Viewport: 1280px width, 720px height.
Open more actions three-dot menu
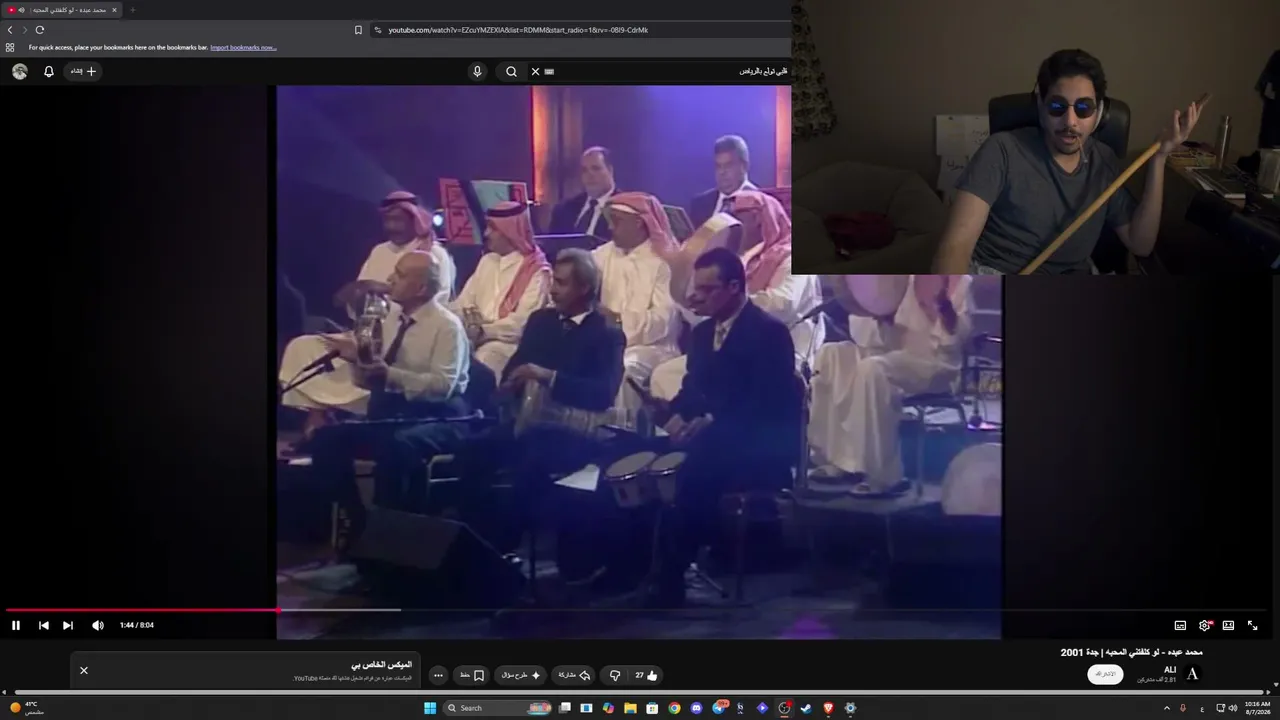pos(438,675)
